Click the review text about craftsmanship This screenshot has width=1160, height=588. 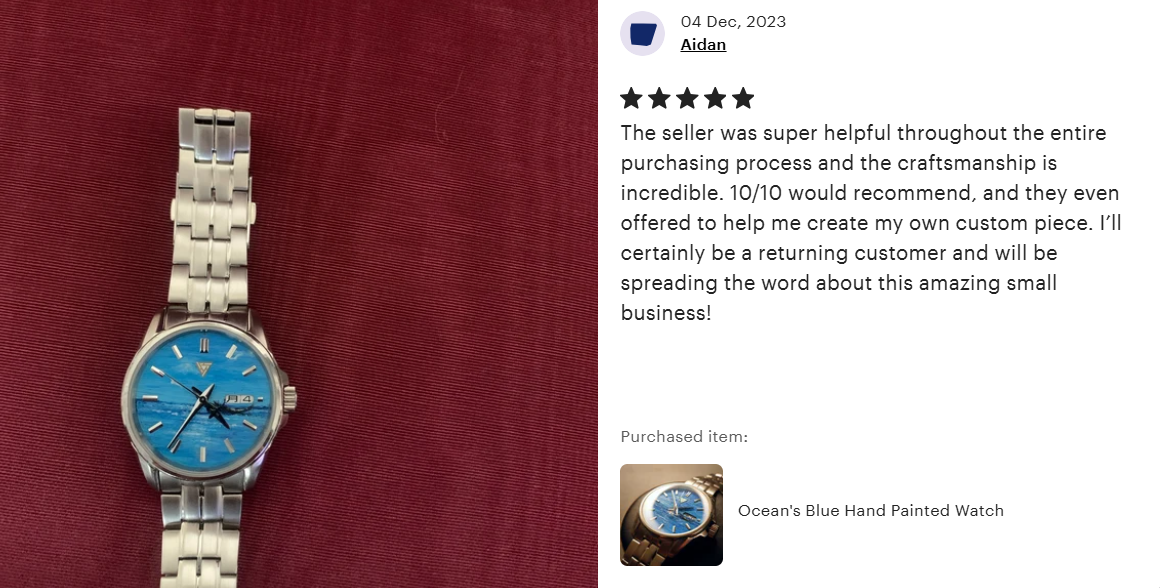click(x=871, y=222)
